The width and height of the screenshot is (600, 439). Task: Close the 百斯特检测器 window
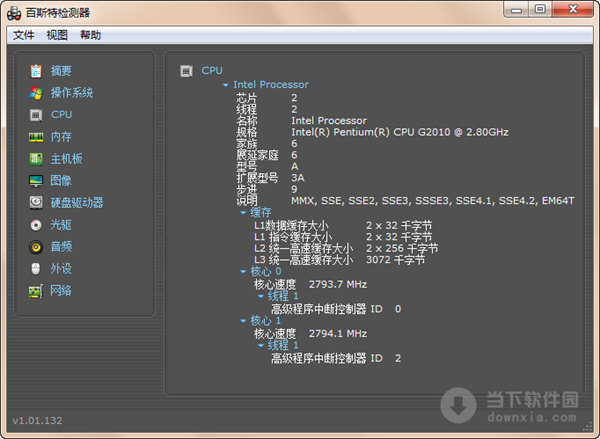573,10
